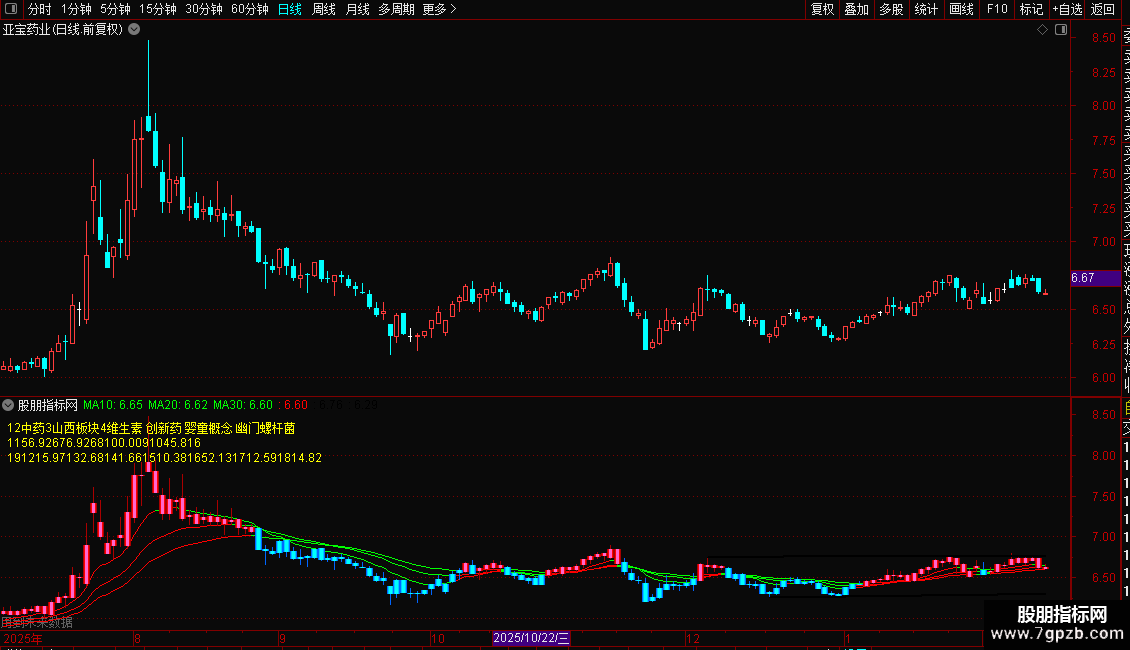Screen dimensions: 1130x650
Task: Click the 2025年 label on time axis
Action: [x=23, y=638]
